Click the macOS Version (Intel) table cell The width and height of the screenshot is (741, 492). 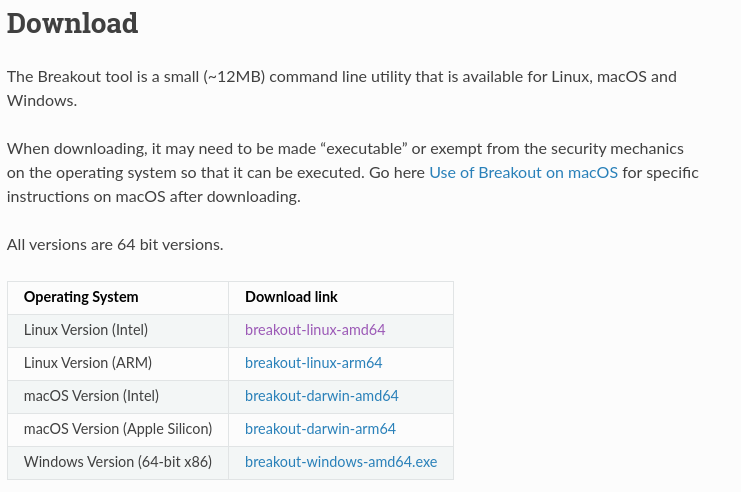pyautogui.click(x=118, y=396)
